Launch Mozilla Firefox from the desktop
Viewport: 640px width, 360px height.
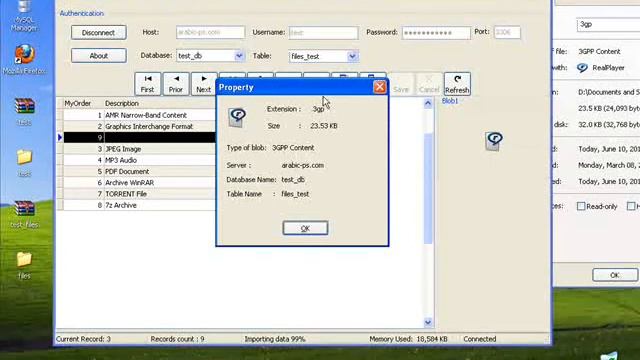24,60
